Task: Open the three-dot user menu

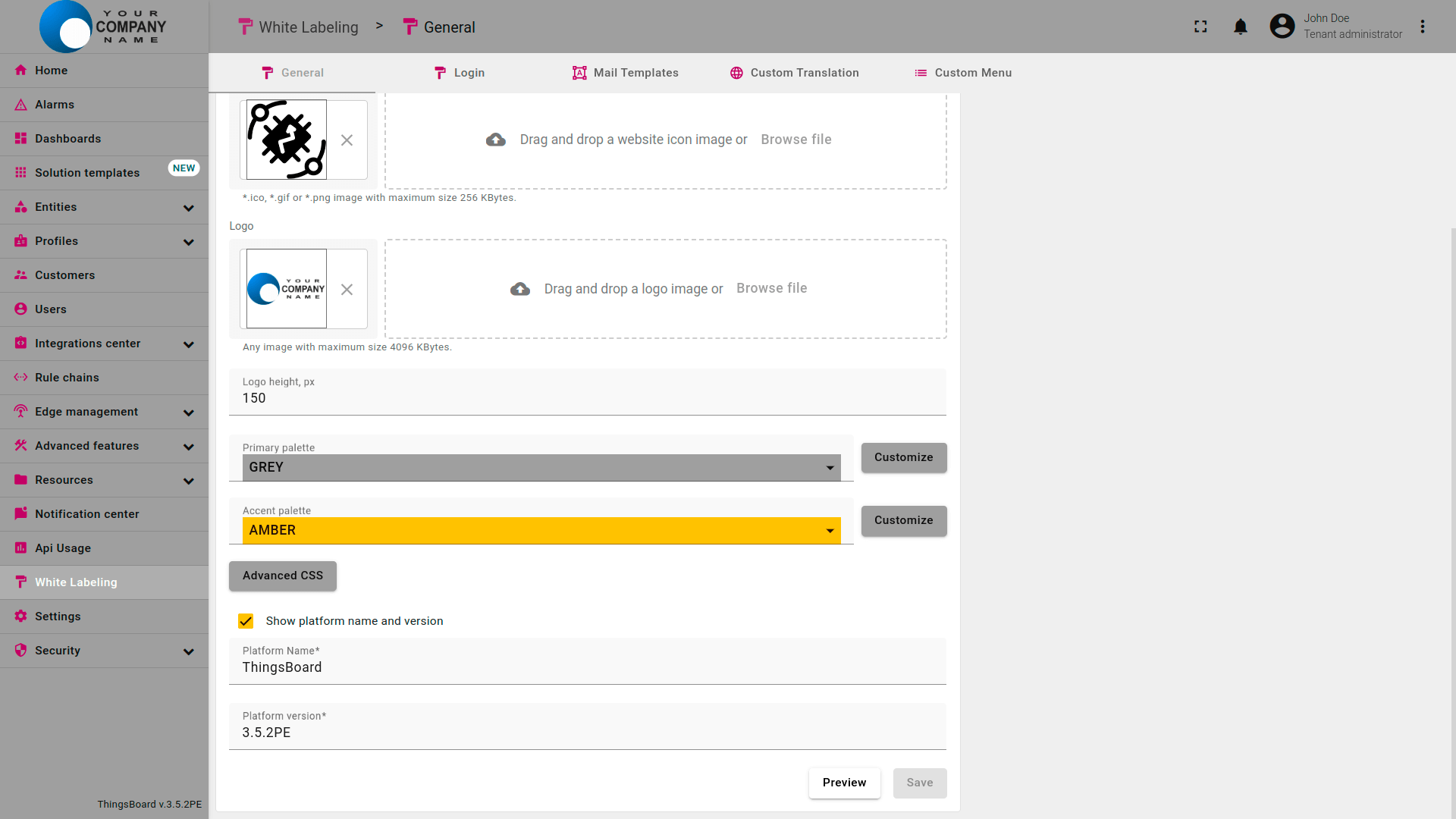Action: [x=1423, y=27]
